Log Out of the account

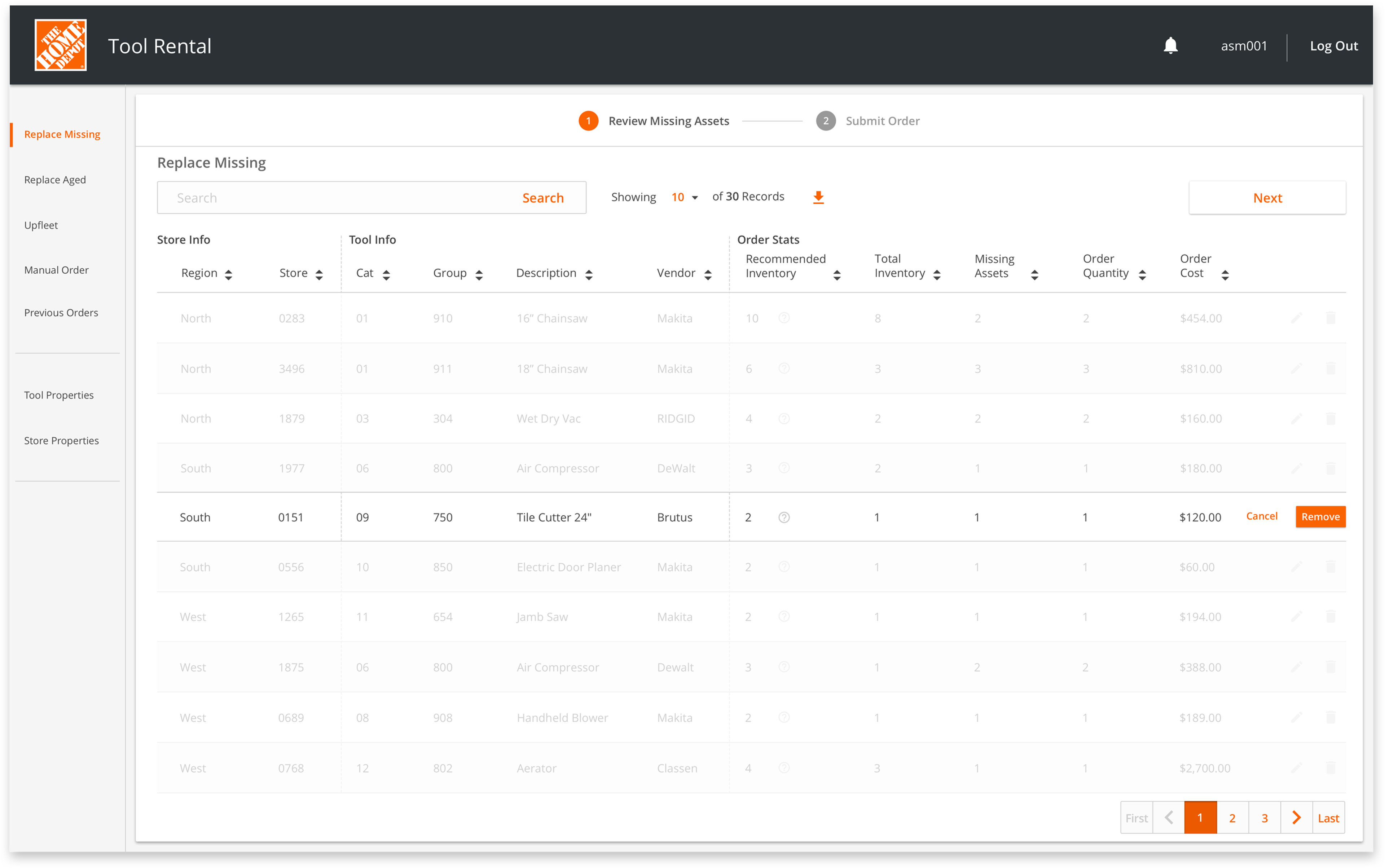tap(1333, 46)
